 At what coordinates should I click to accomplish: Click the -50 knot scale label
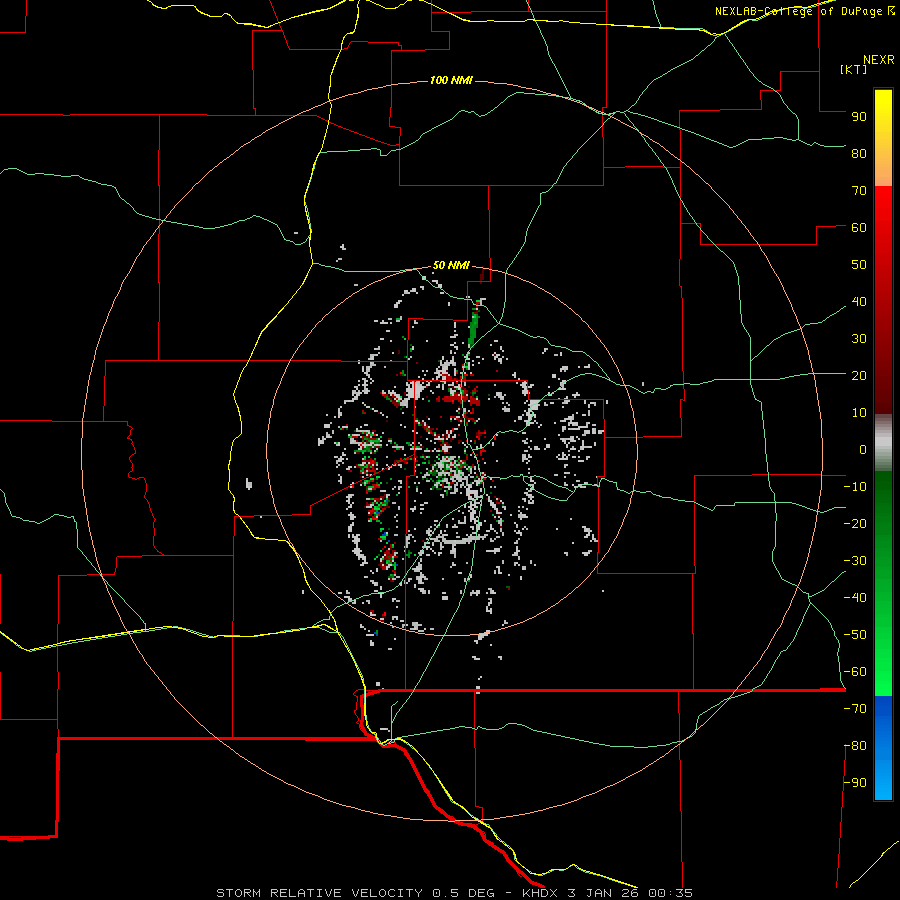[855, 635]
